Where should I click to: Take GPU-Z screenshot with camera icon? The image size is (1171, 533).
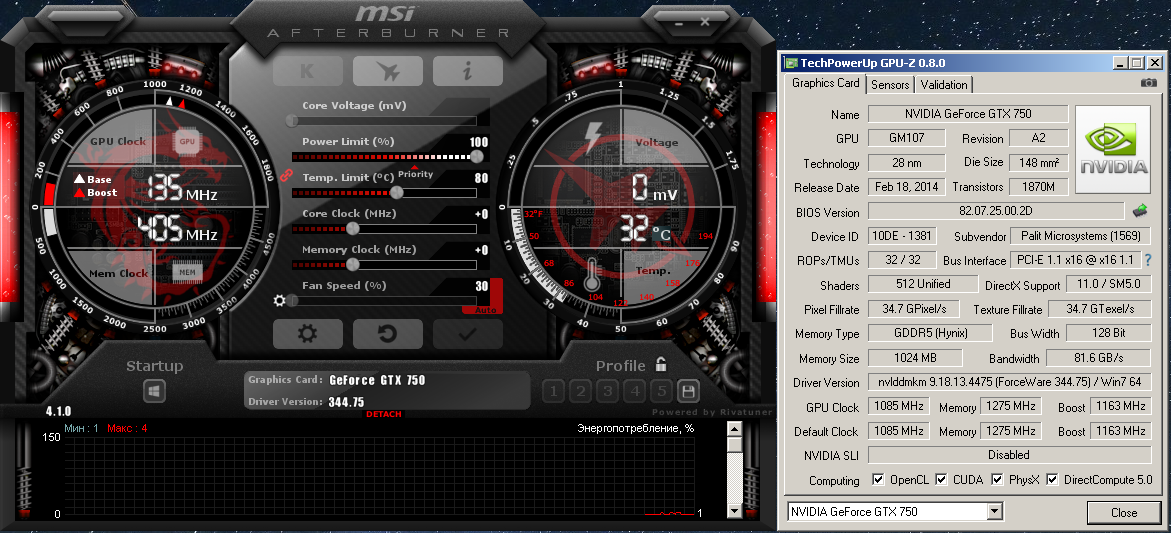1149,83
